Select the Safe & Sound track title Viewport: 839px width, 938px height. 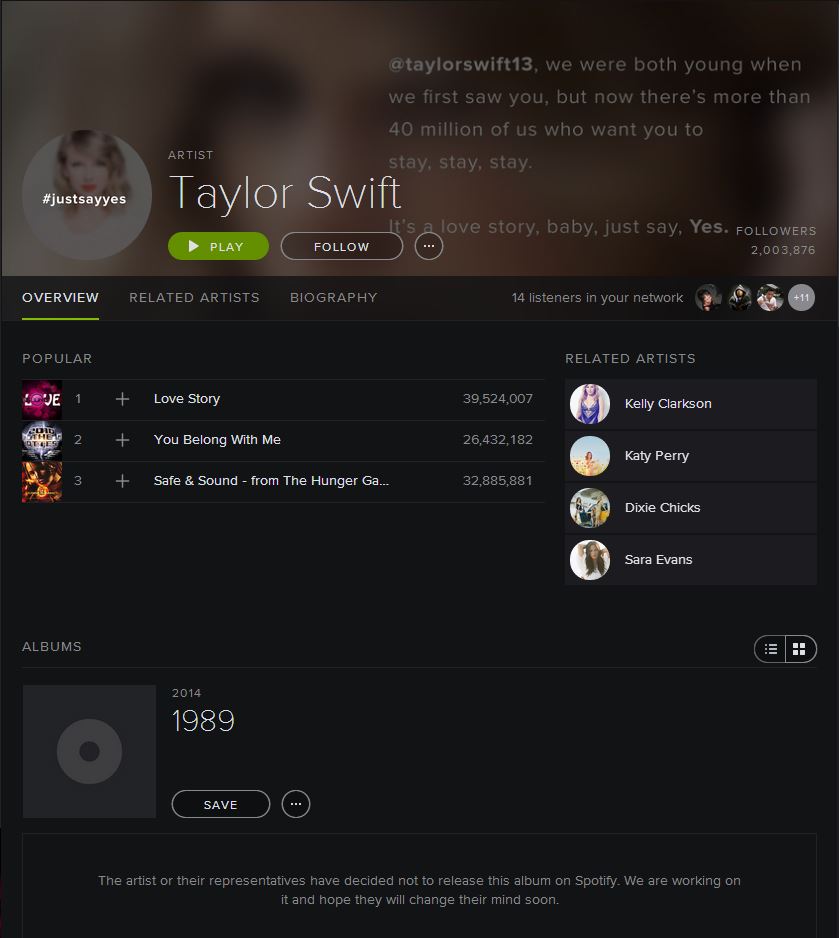click(271, 480)
